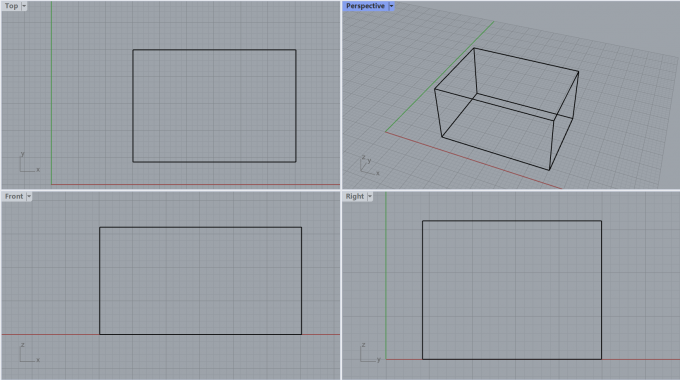
Task: Pick the box's top edge in Right viewport
Action: tap(512, 221)
